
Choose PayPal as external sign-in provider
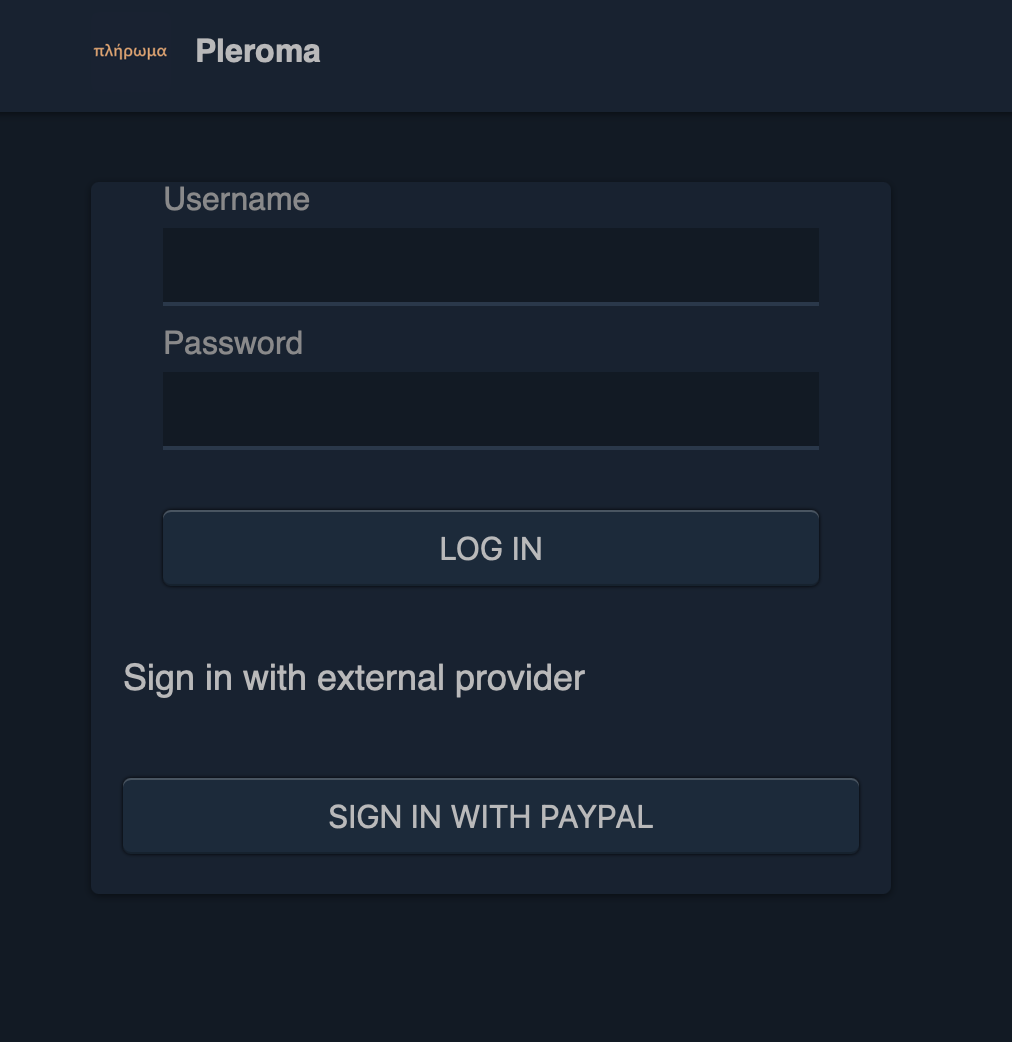click(490, 816)
